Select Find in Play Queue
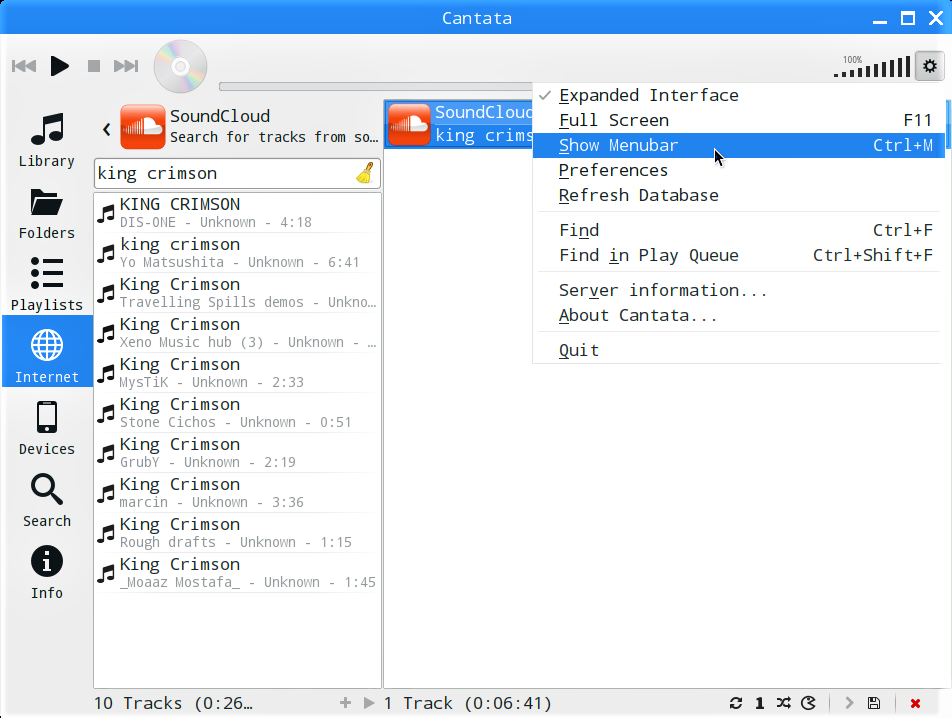Viewport: 952px width, 718px height. pos(738,255)
